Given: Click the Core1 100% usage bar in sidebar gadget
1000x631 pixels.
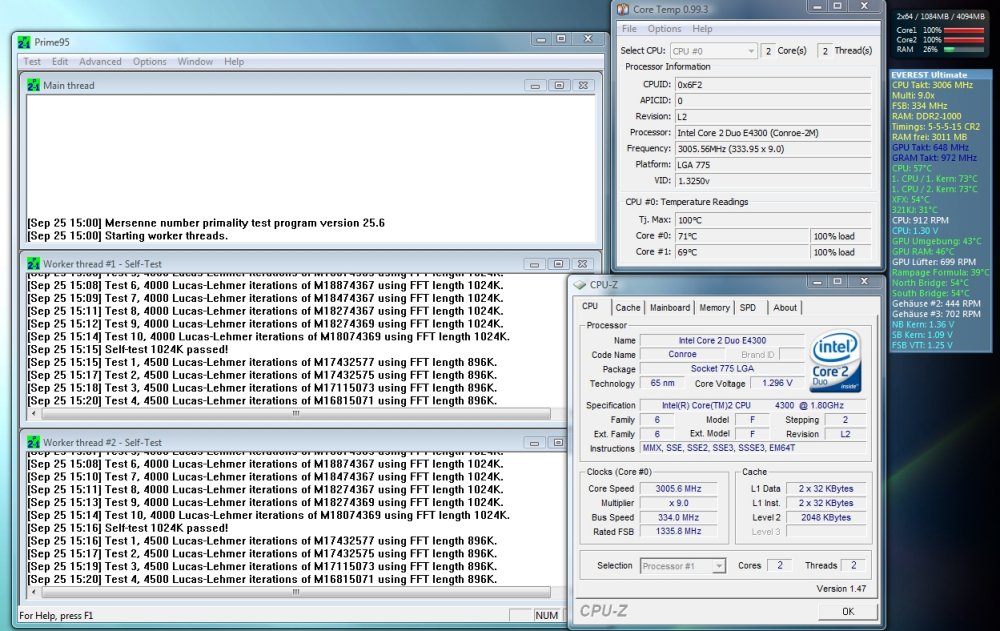Looking at the screenshot, I should [963, 30].
